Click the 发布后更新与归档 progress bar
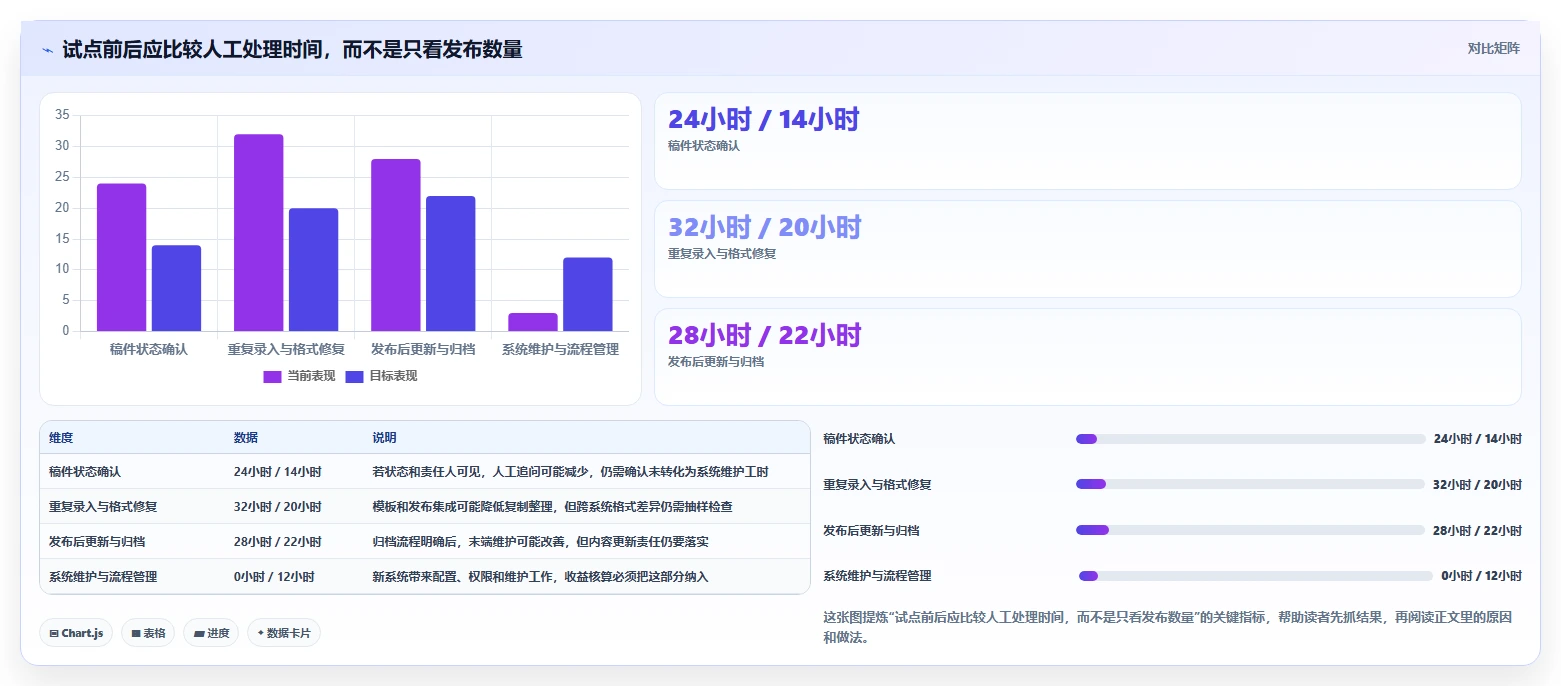 1250,530
